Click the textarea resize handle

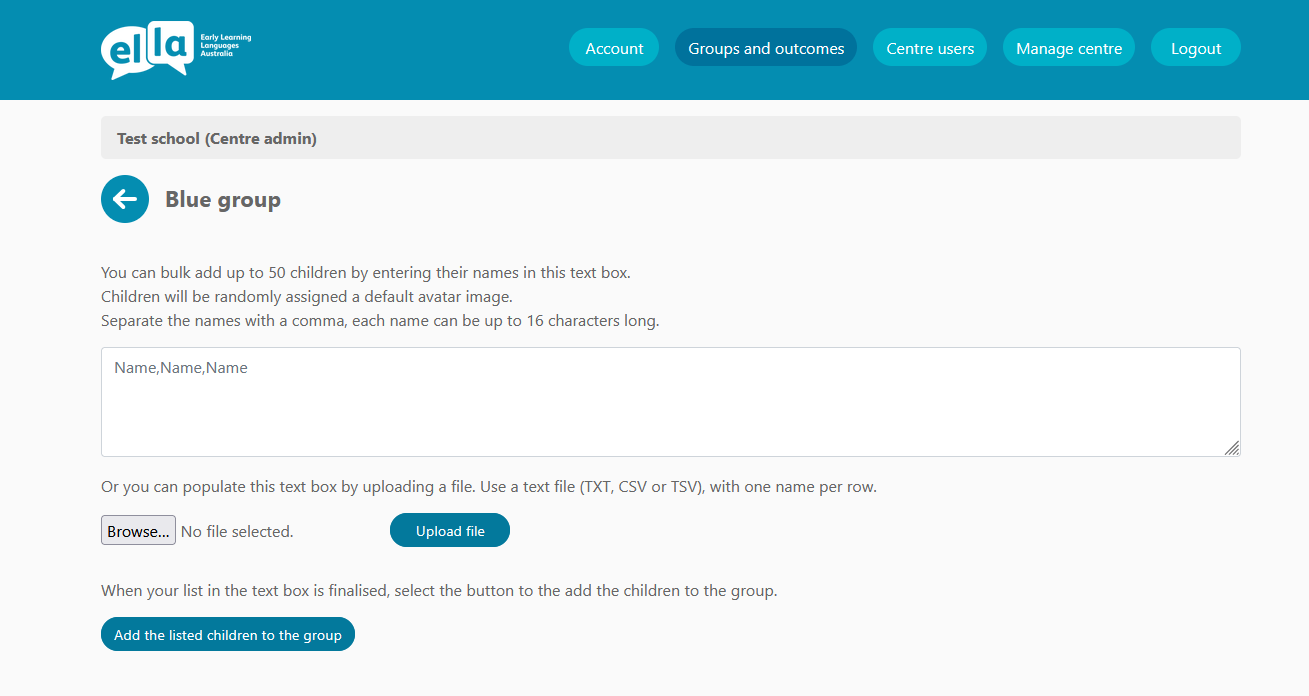click(x=1232, y=448)
